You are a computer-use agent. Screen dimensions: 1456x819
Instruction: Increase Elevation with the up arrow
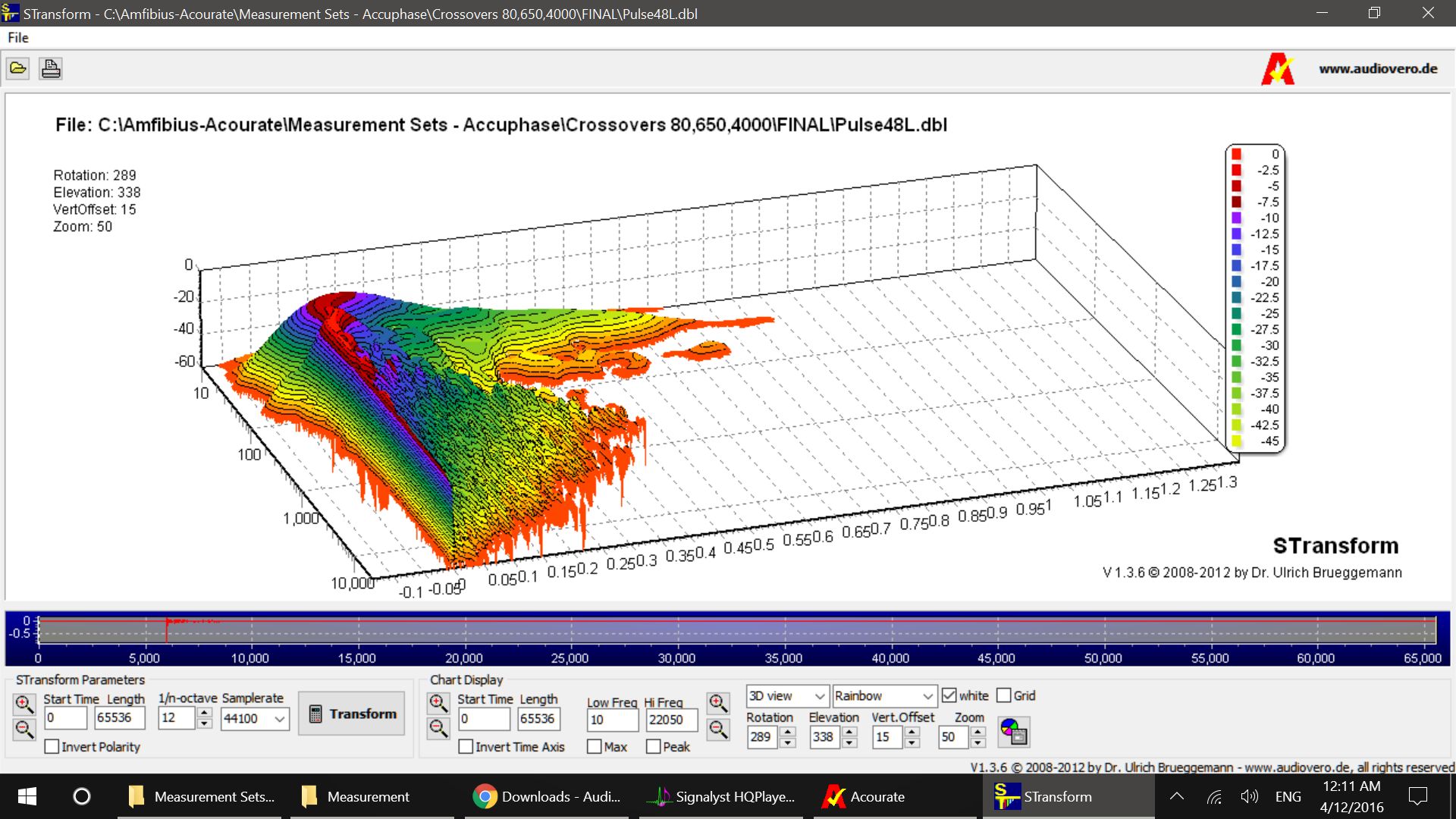[850, 732]
